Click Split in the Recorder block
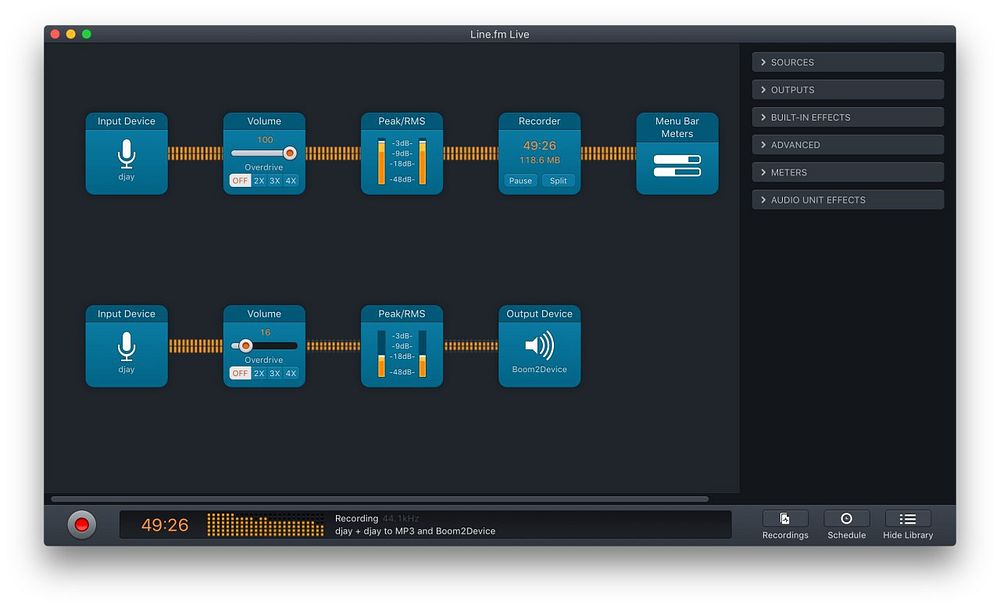1000x609 pixels. [x=558, y=180]
